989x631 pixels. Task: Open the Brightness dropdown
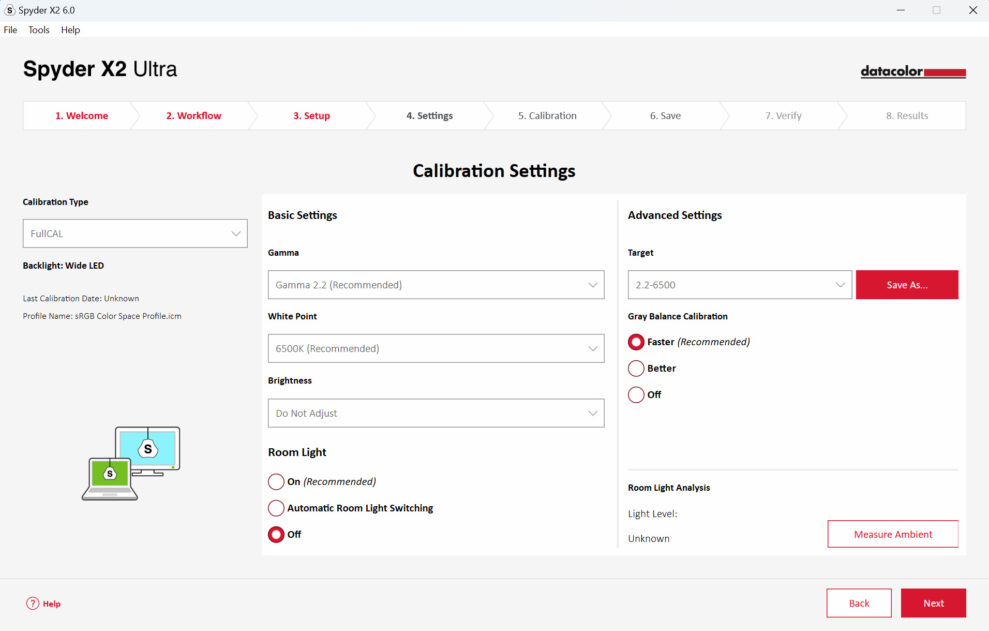436,413
